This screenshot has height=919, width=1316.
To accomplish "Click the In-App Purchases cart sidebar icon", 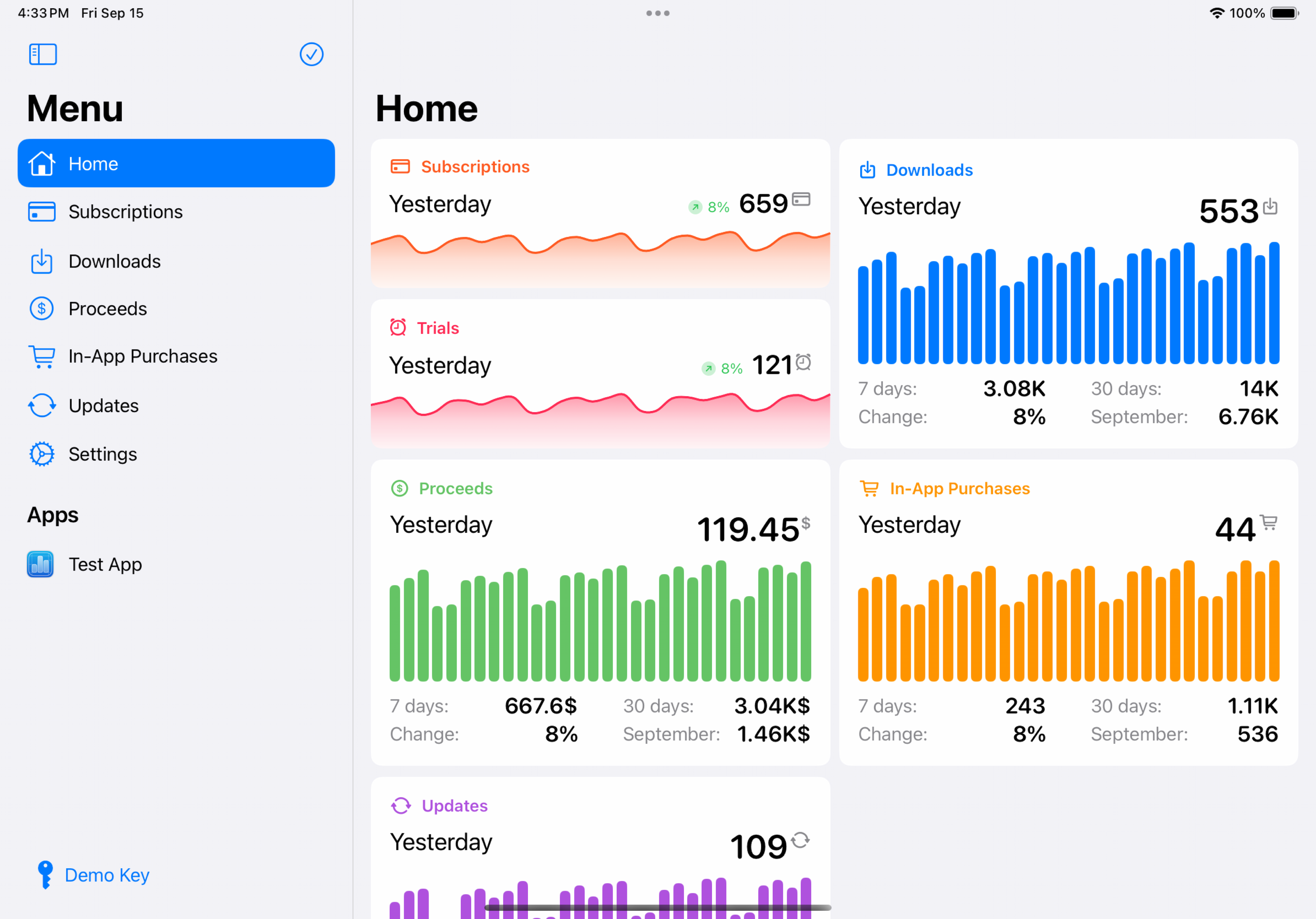I will pos(41,356).
